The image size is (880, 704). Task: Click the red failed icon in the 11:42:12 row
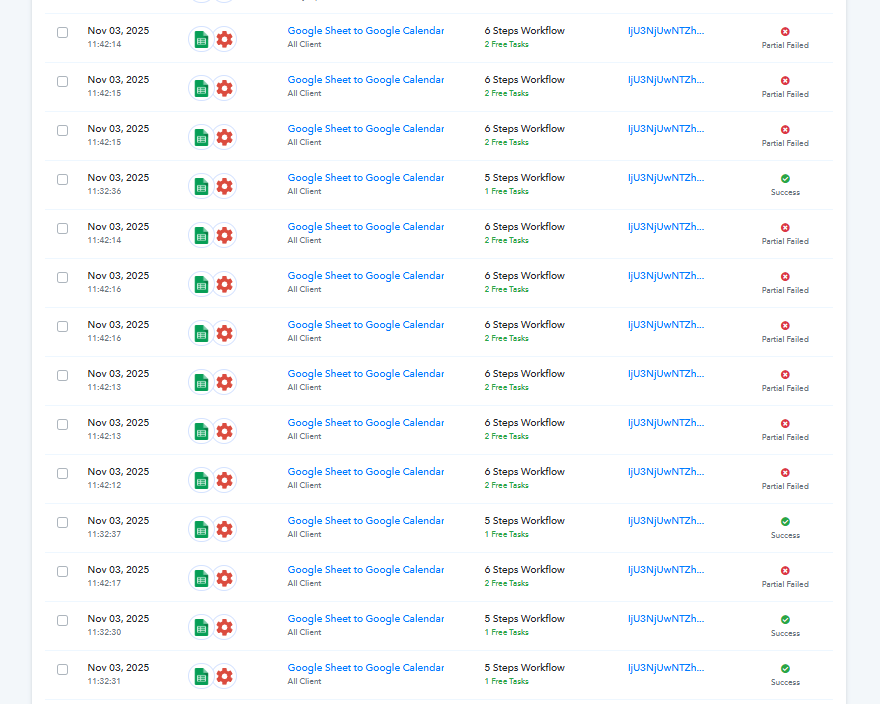click(x=785, y=473)
